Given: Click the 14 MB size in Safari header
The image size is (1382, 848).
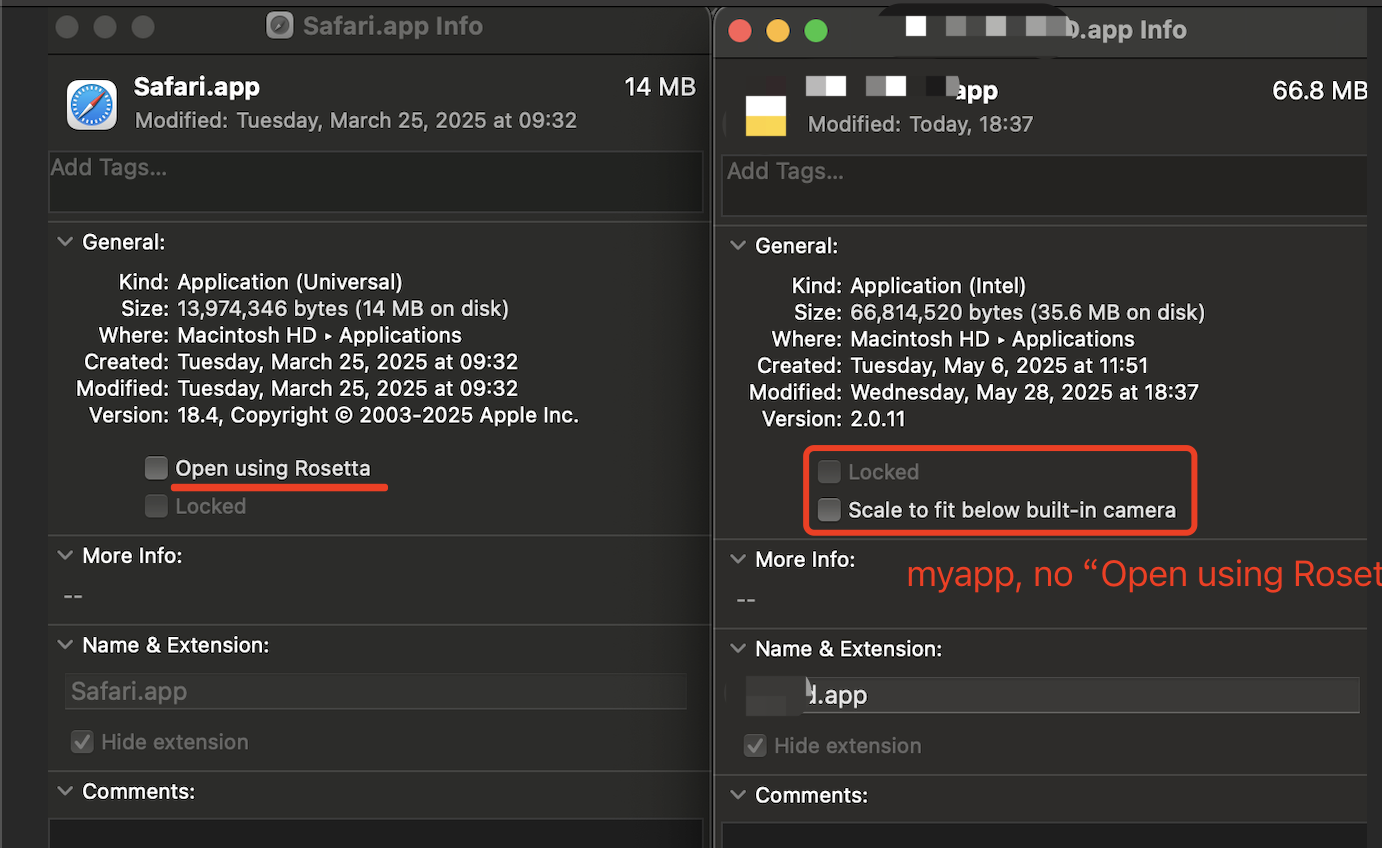Looking at the screenshot, I should pyautogui.click(x=660, y=87).
